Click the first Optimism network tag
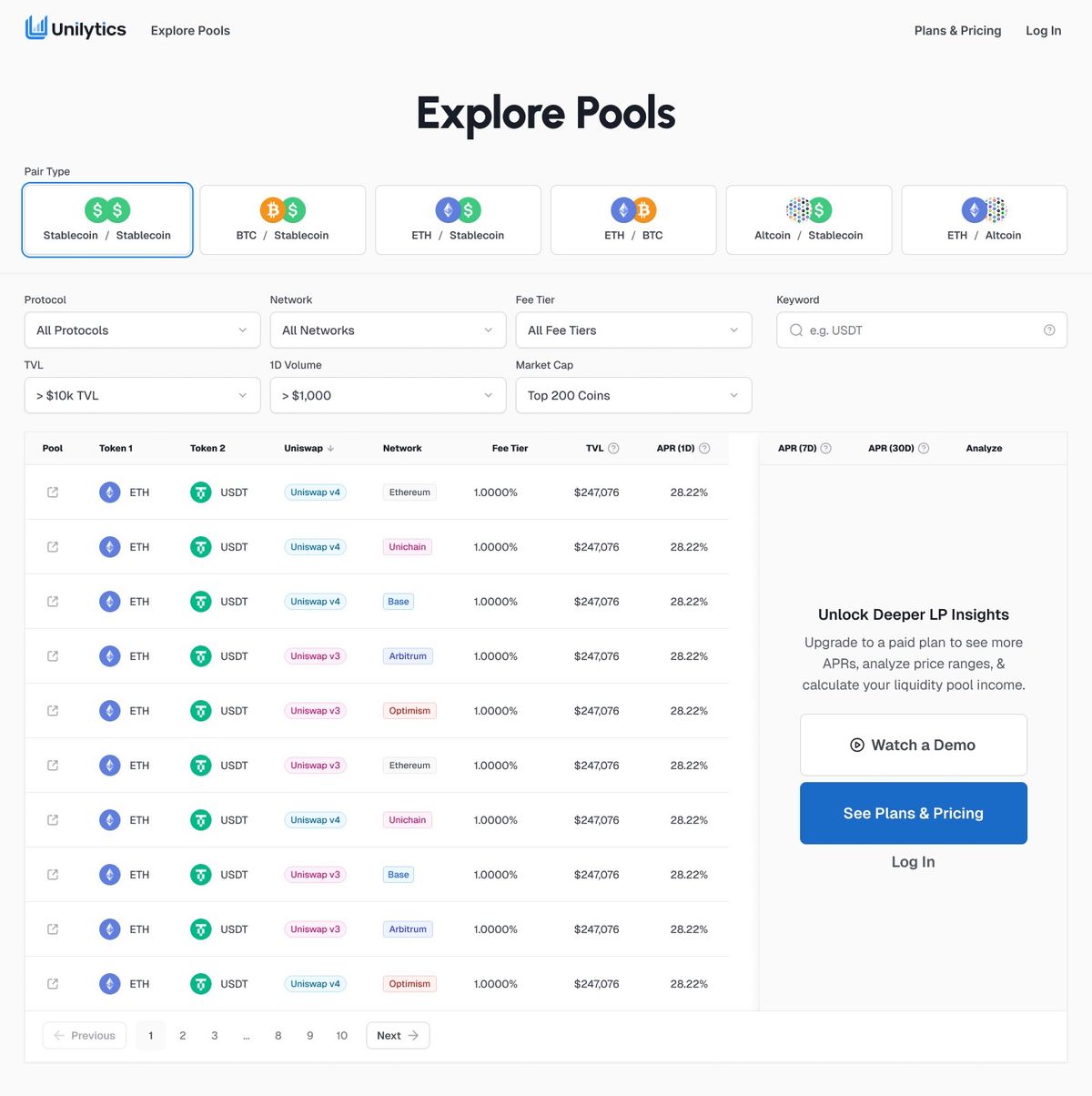 click(409, 711)
